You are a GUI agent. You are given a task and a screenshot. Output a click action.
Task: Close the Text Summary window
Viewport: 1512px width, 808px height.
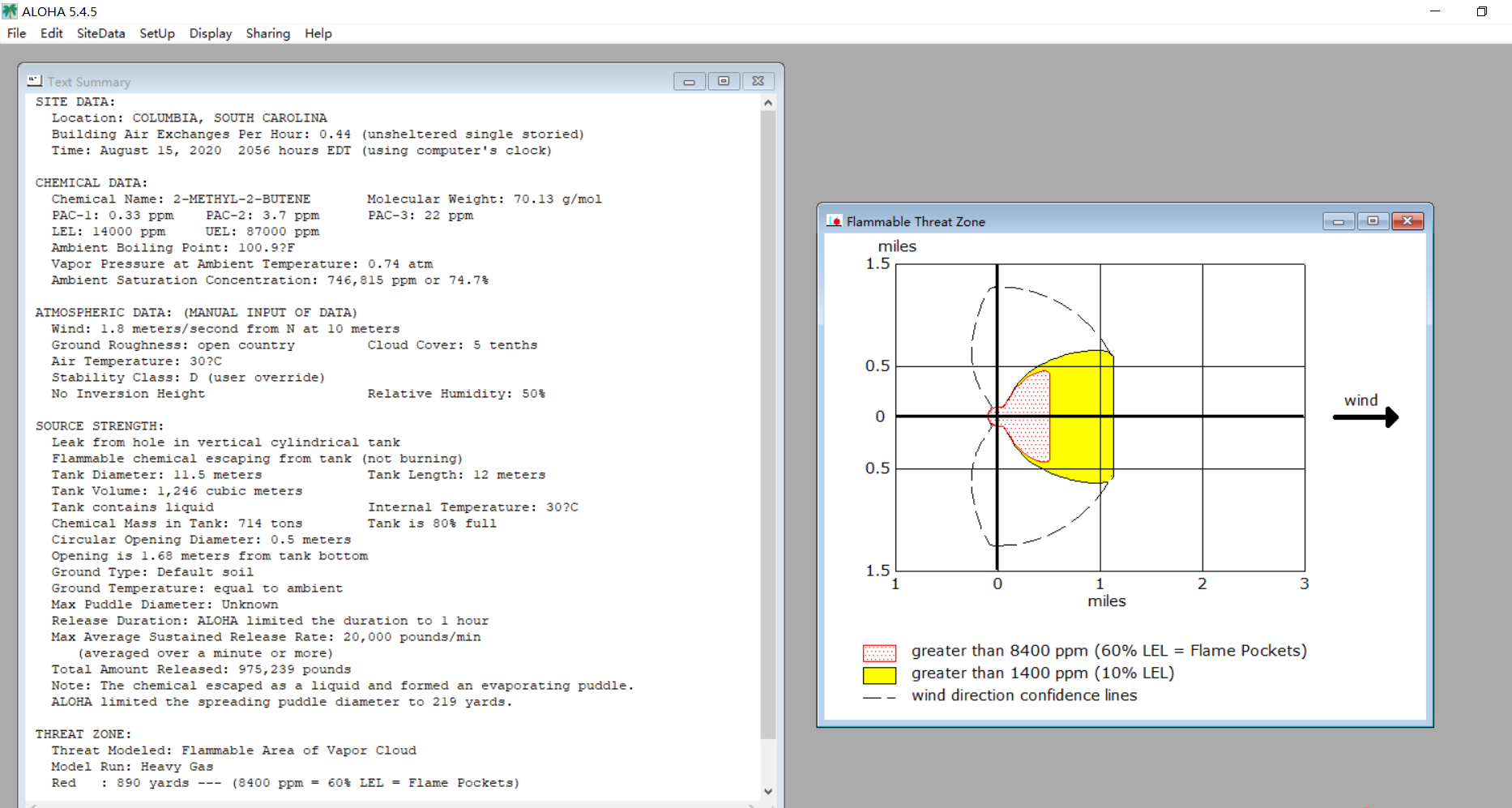758,81
